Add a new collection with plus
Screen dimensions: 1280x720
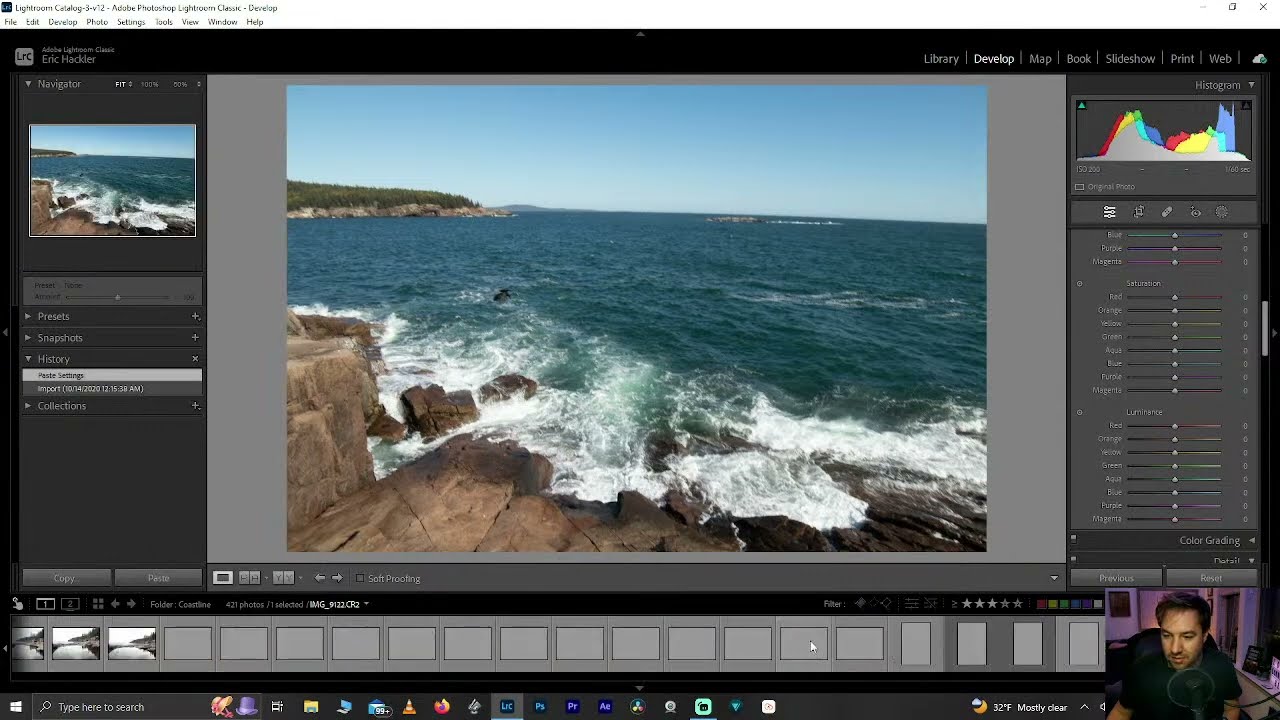click(x=195, y=405)
